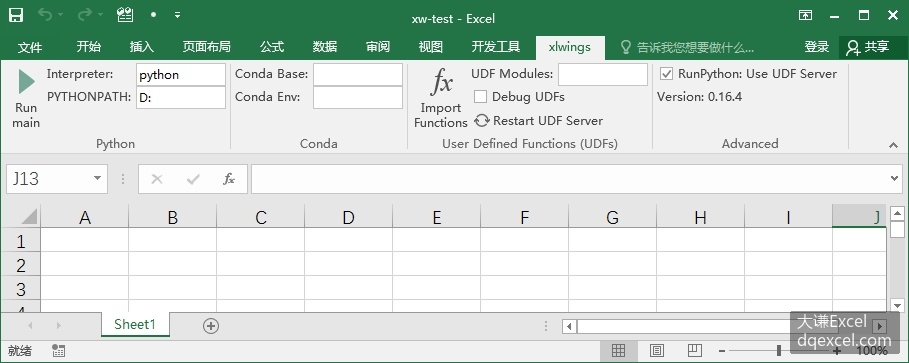Open the 文件 menu tab
909x363 pixels.
(x=30, y=47)
